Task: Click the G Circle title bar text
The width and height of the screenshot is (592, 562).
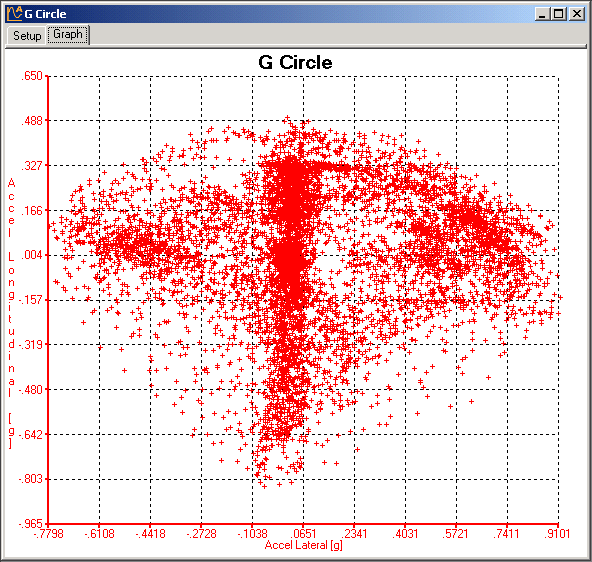Action: coord(45,14)
